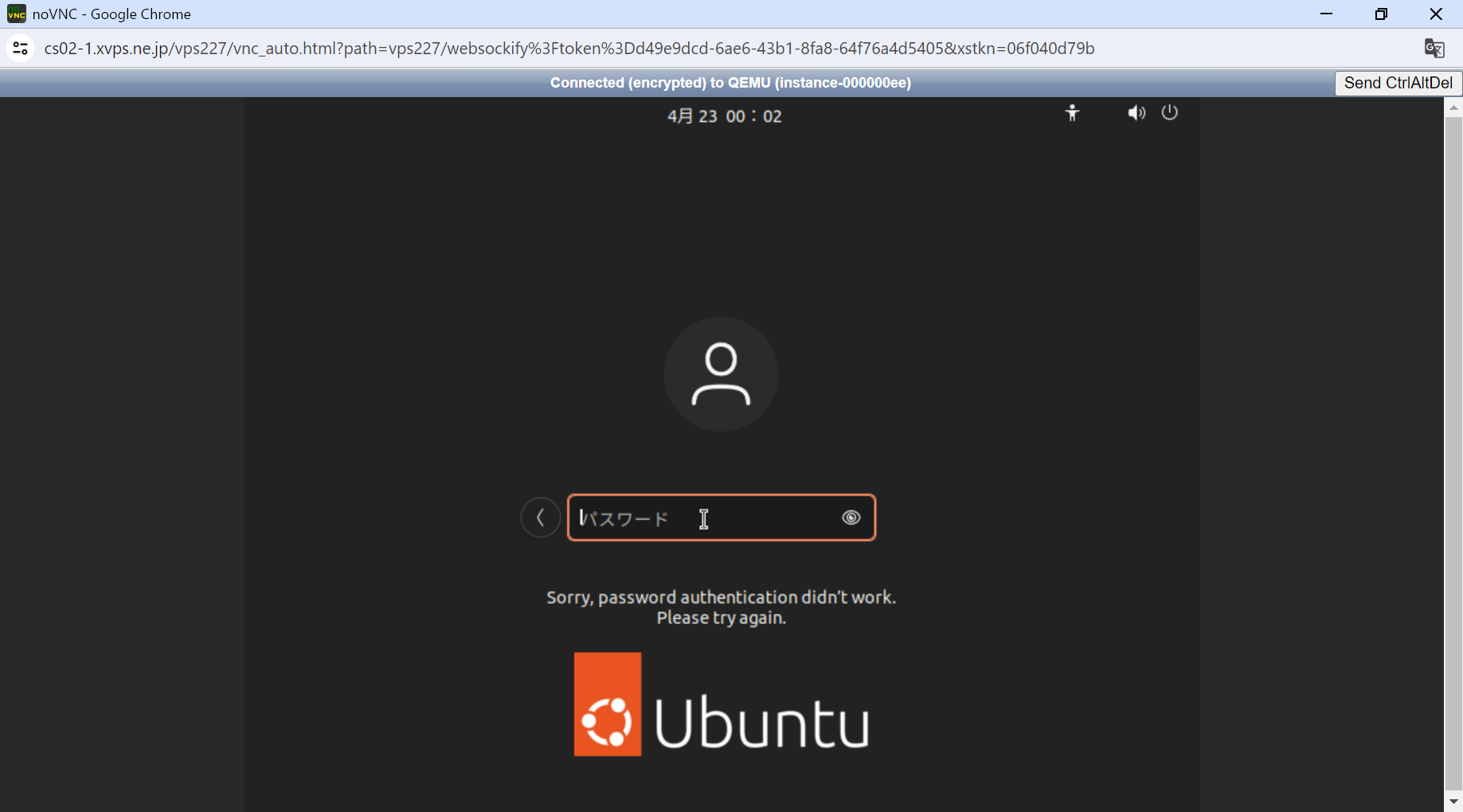Screen dimensions: 1463x812
Task: Send CtrlAltDel to the remote machine
Action: pos(1398,83)
